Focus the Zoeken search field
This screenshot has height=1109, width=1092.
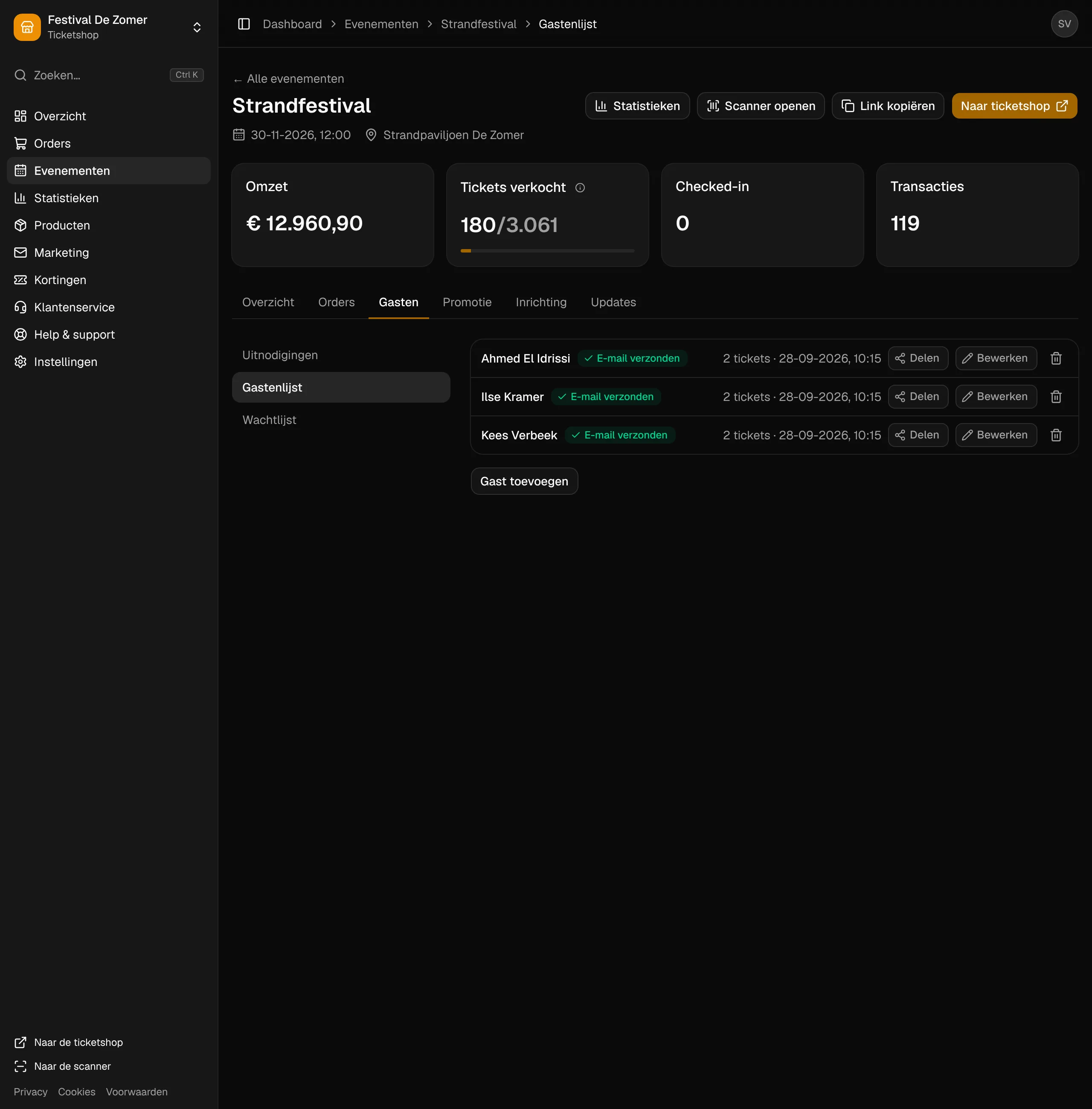108,75
